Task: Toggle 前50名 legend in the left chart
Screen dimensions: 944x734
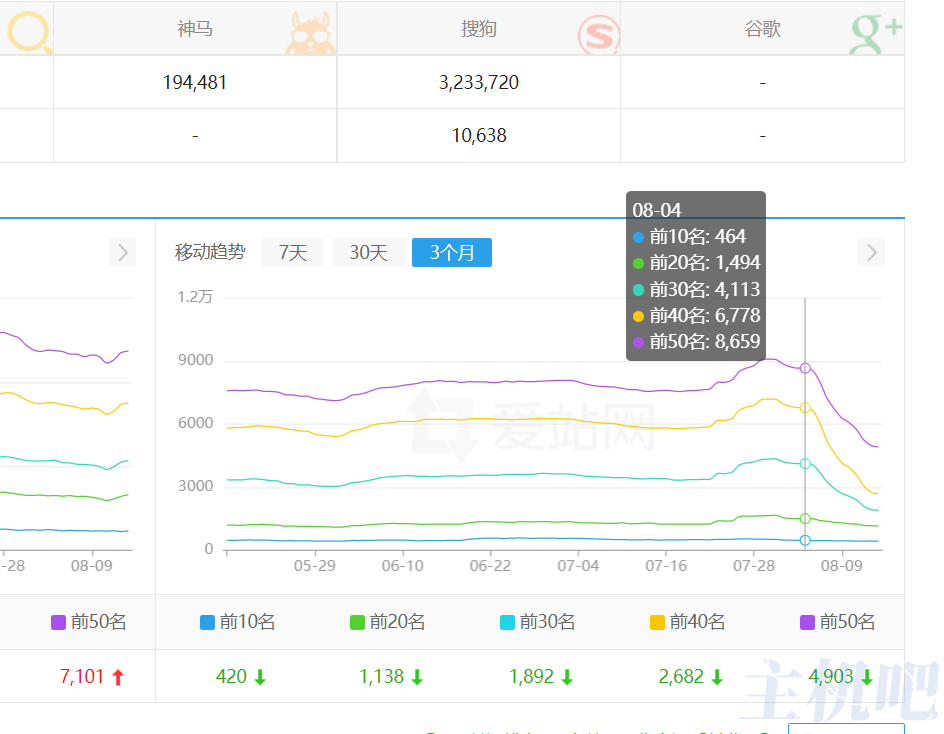Action: pos(88,621)
